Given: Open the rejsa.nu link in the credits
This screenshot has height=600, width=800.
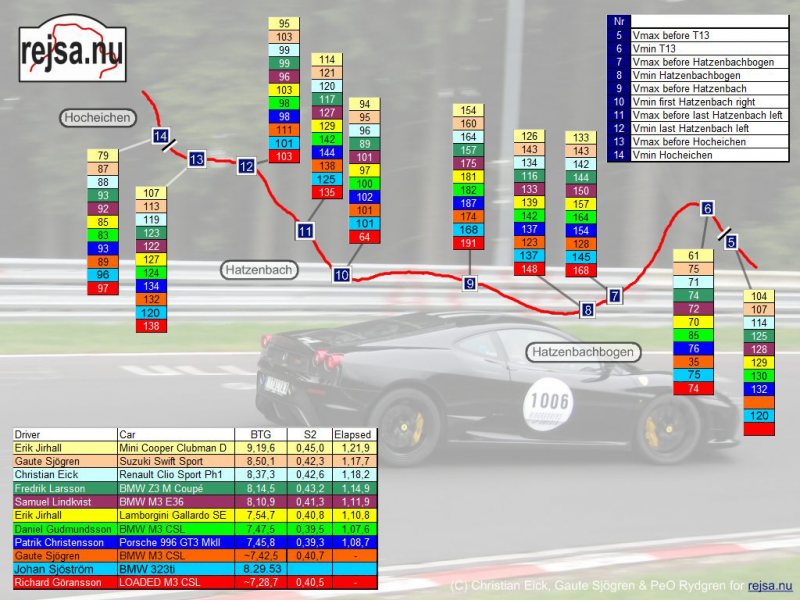Looking at the screenshot, I should (x=770, y=586).
